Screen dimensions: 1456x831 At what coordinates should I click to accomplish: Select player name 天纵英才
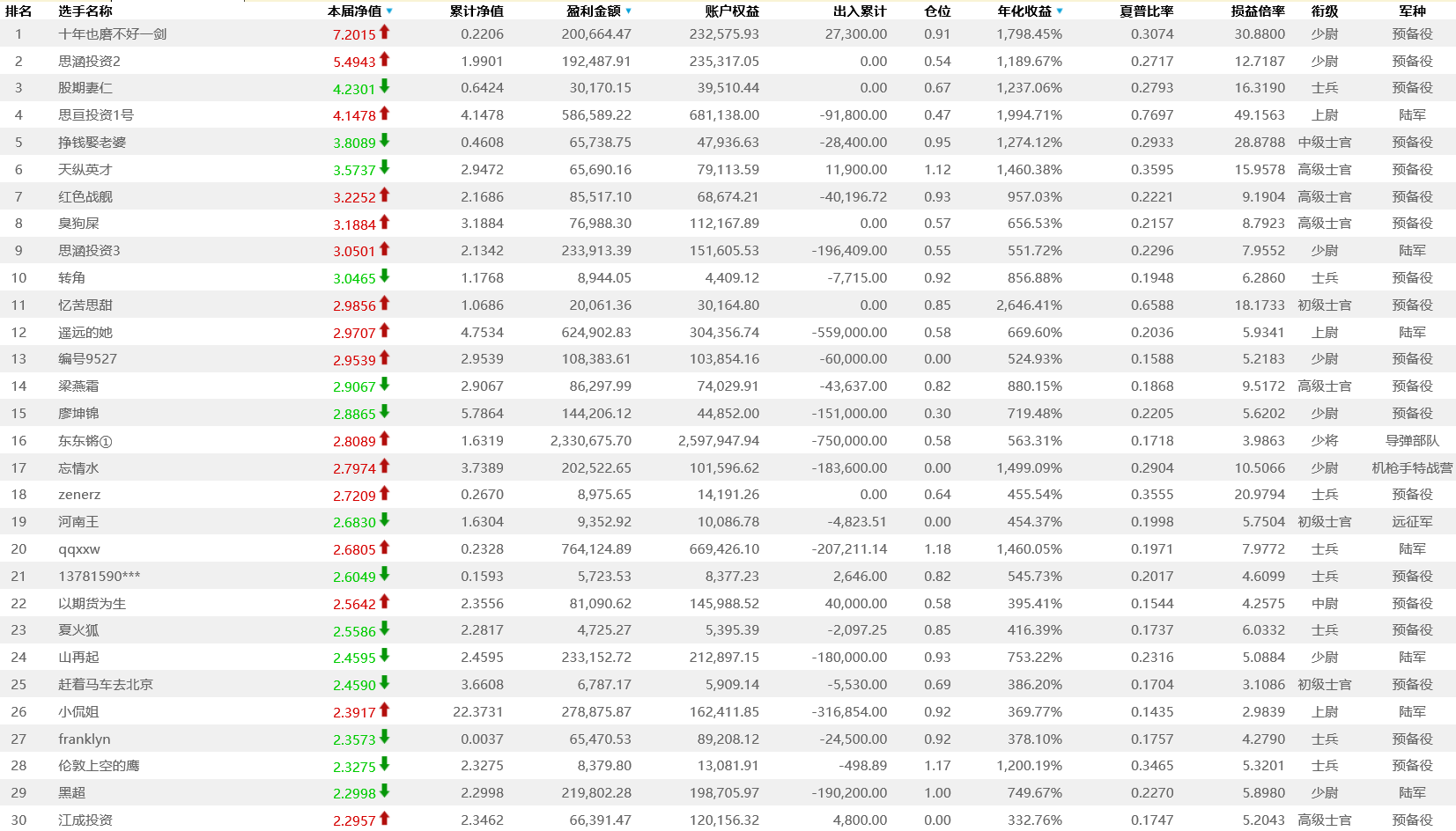85,169
